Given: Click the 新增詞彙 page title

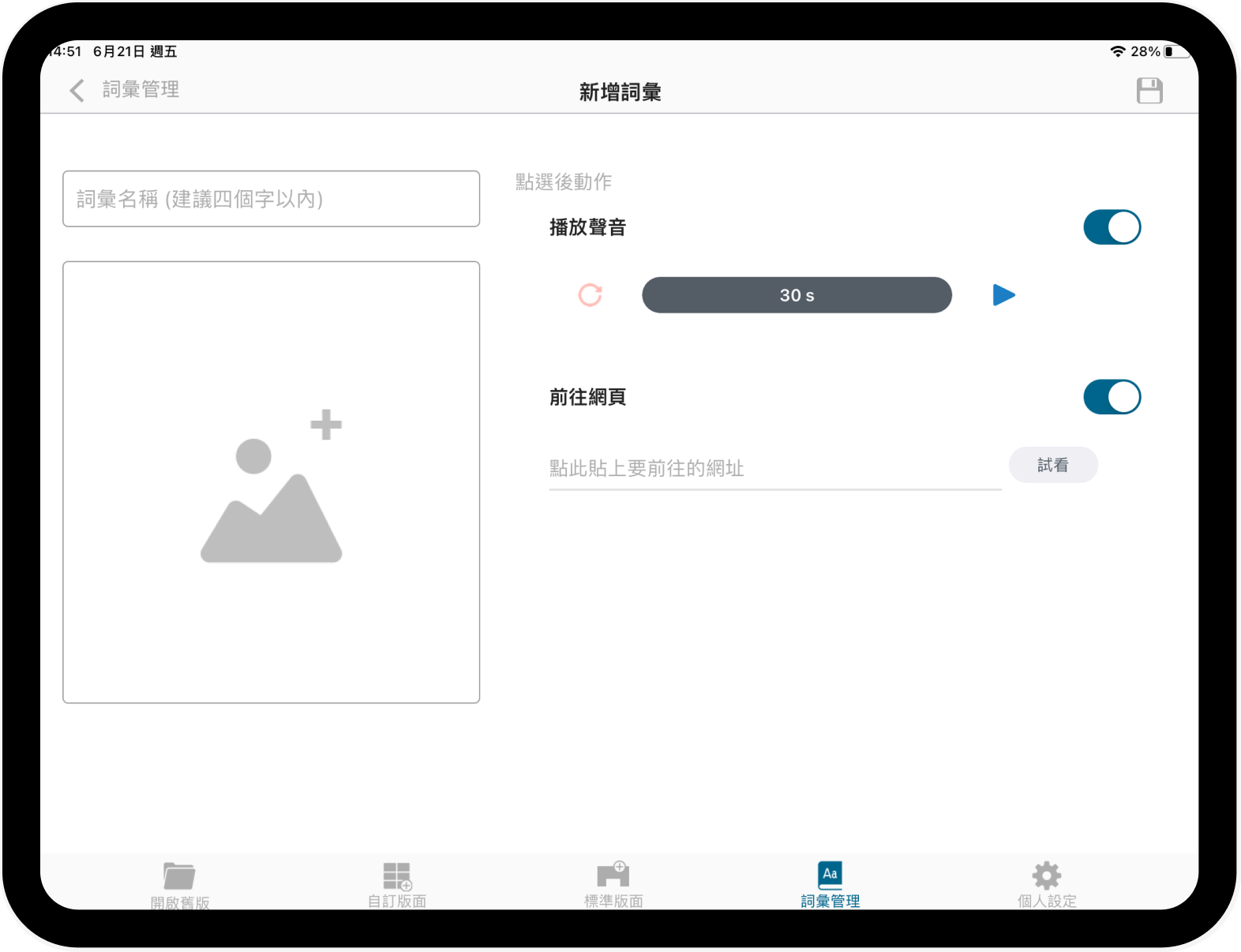Looking at the screenshot, I should click(620, 92).
